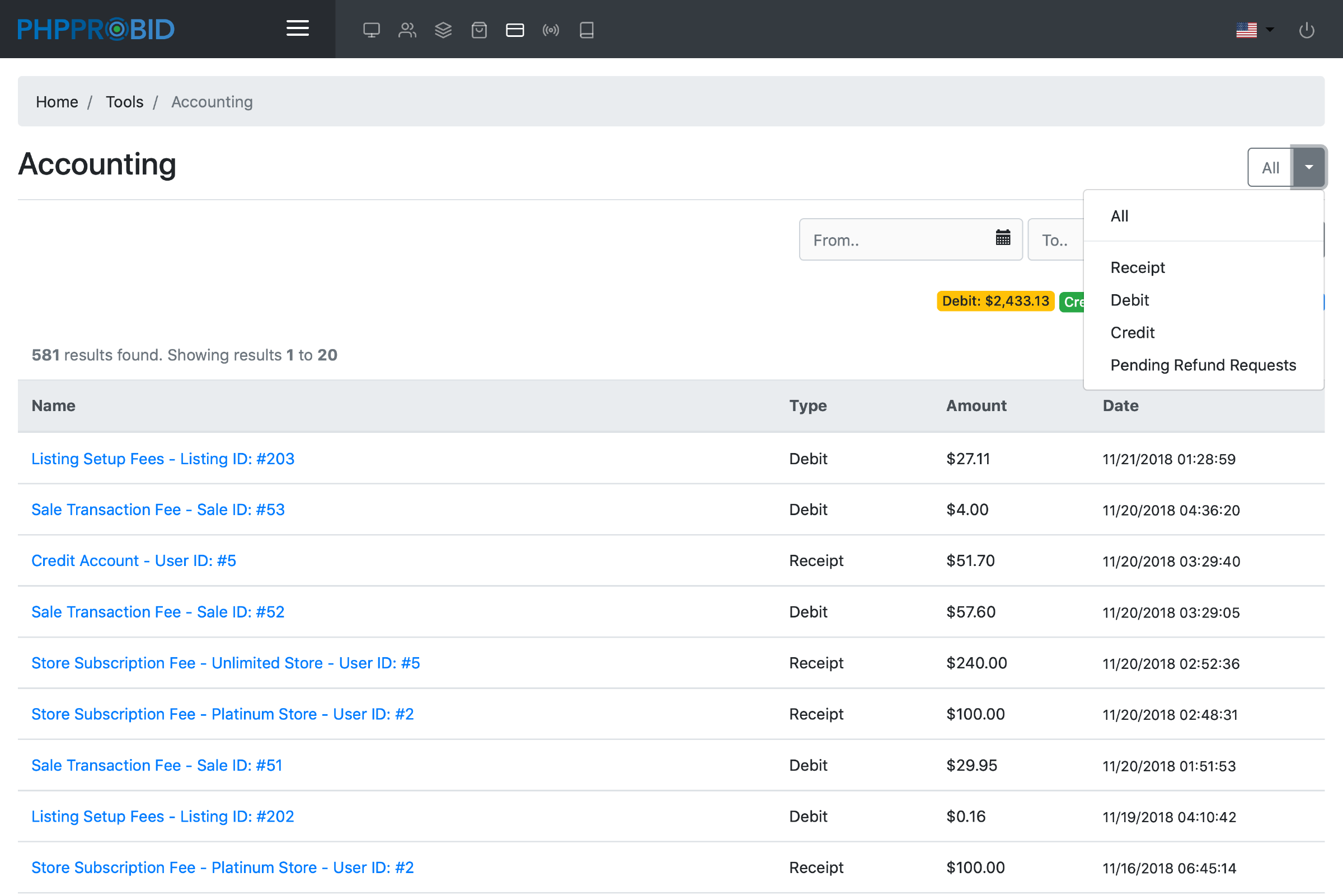The image size is (1343, 896).
Task: Click the hamburger menu icon
Action: (297, 29)
